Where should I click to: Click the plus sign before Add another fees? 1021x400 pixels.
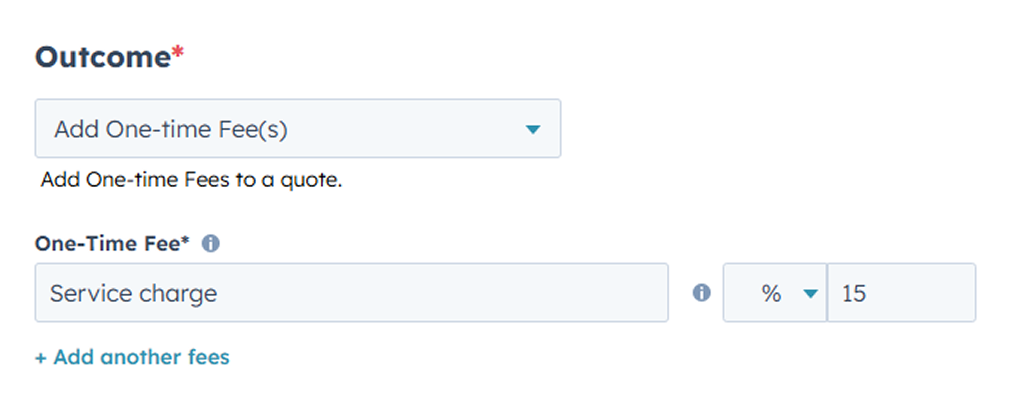pyautogui.click(x=41, y=357)
